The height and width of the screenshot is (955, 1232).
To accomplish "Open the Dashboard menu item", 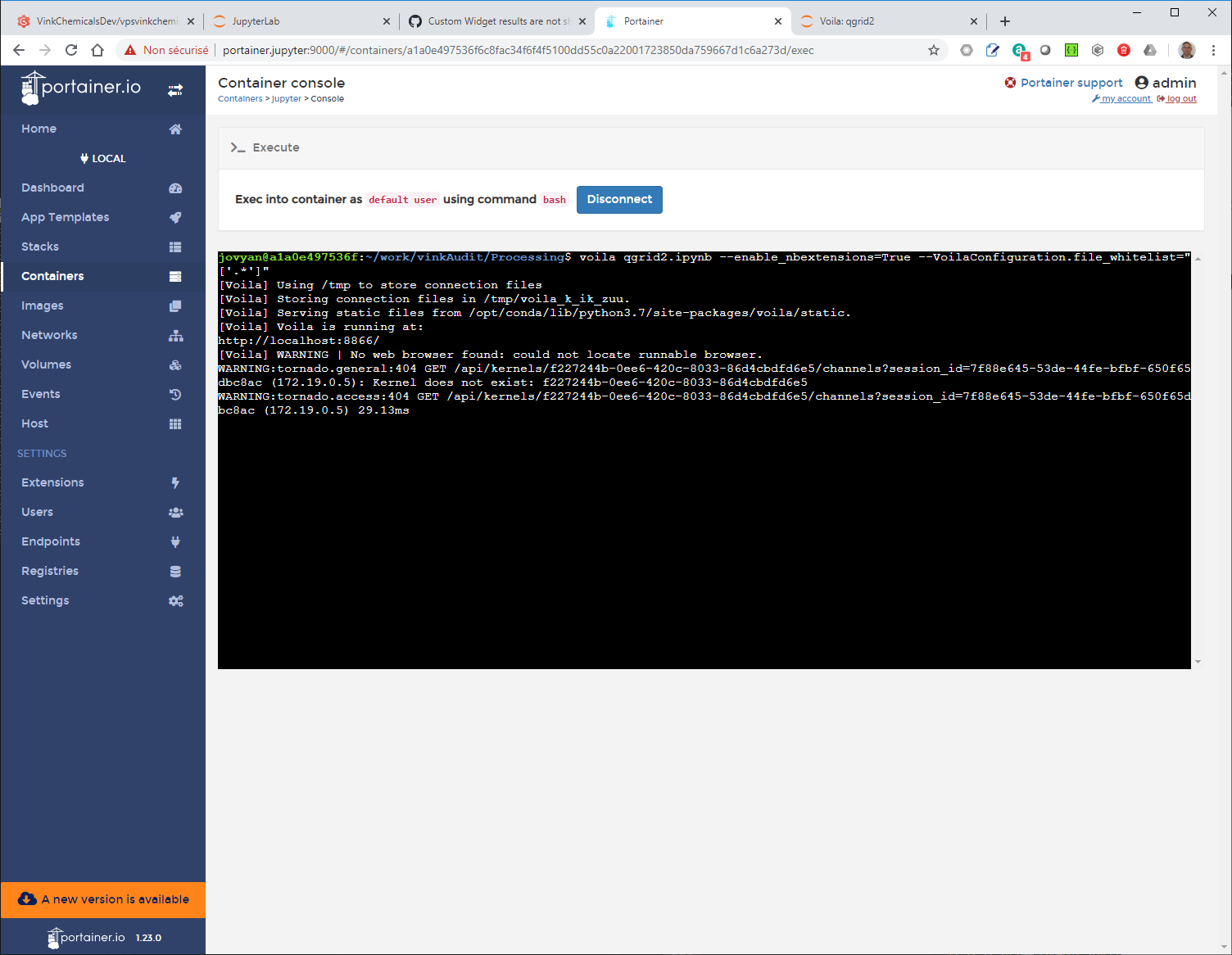I will (102, 188).
